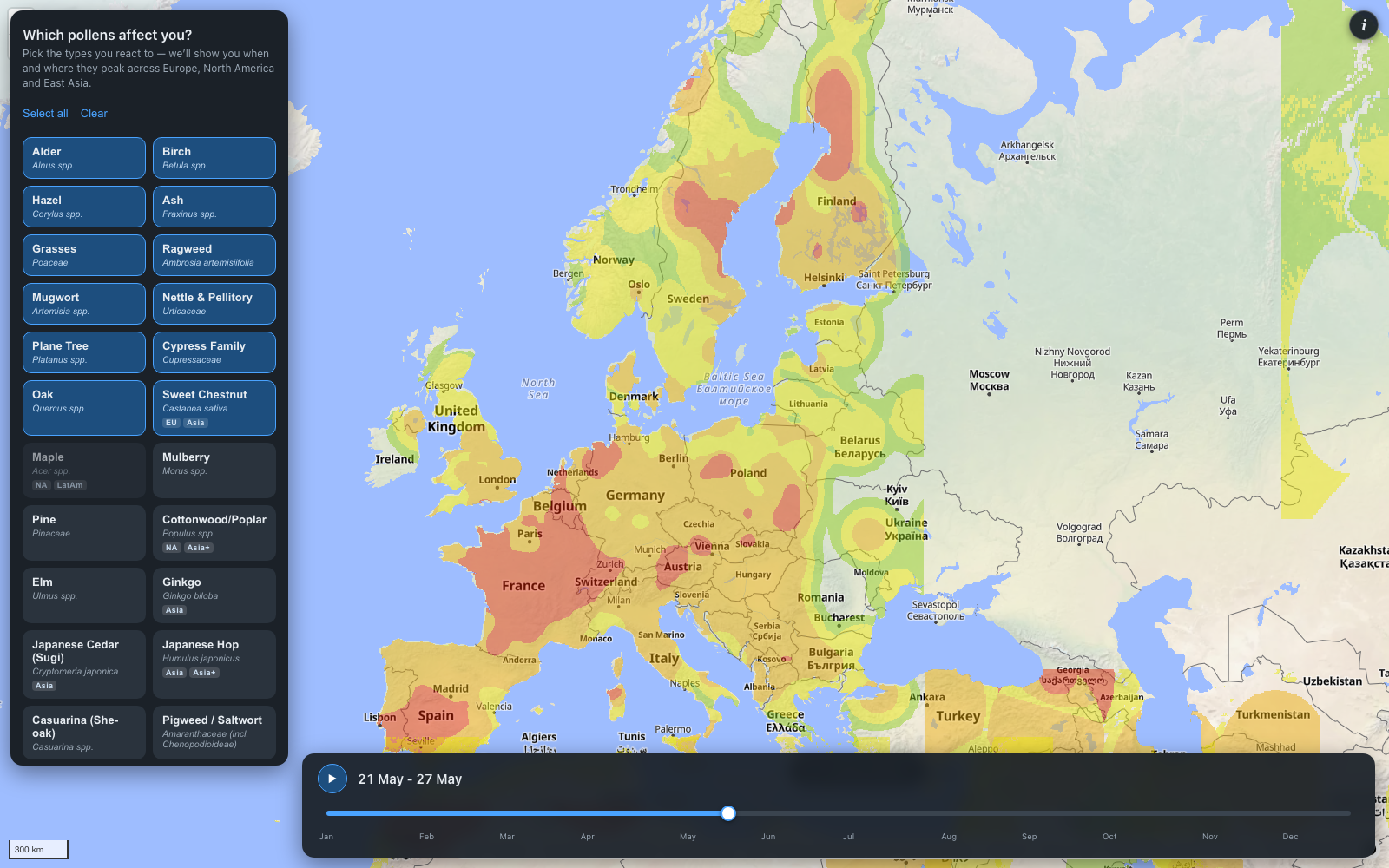Jump timeline to Sep label
Image resolution: width=1389 pixels, height=868 pixels.
[x=1030, y=837]
